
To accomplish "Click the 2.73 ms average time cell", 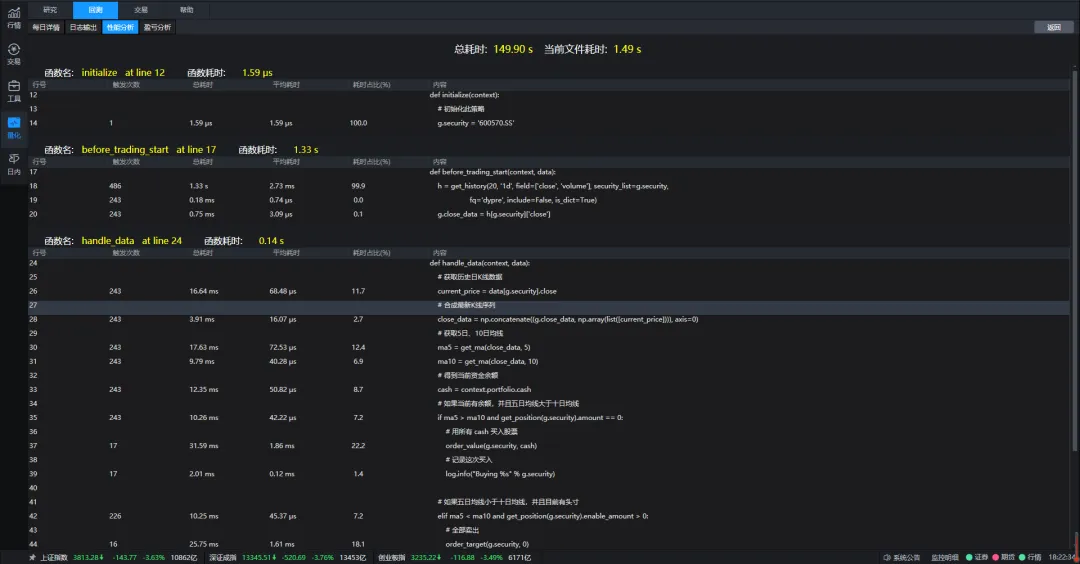I will pyautogui.click(x=282, y=186).
